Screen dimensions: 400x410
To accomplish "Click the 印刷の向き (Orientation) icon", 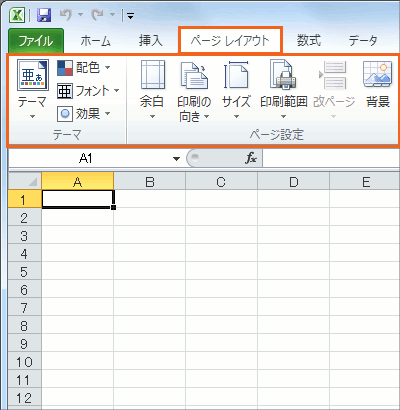I will (194, 75).
